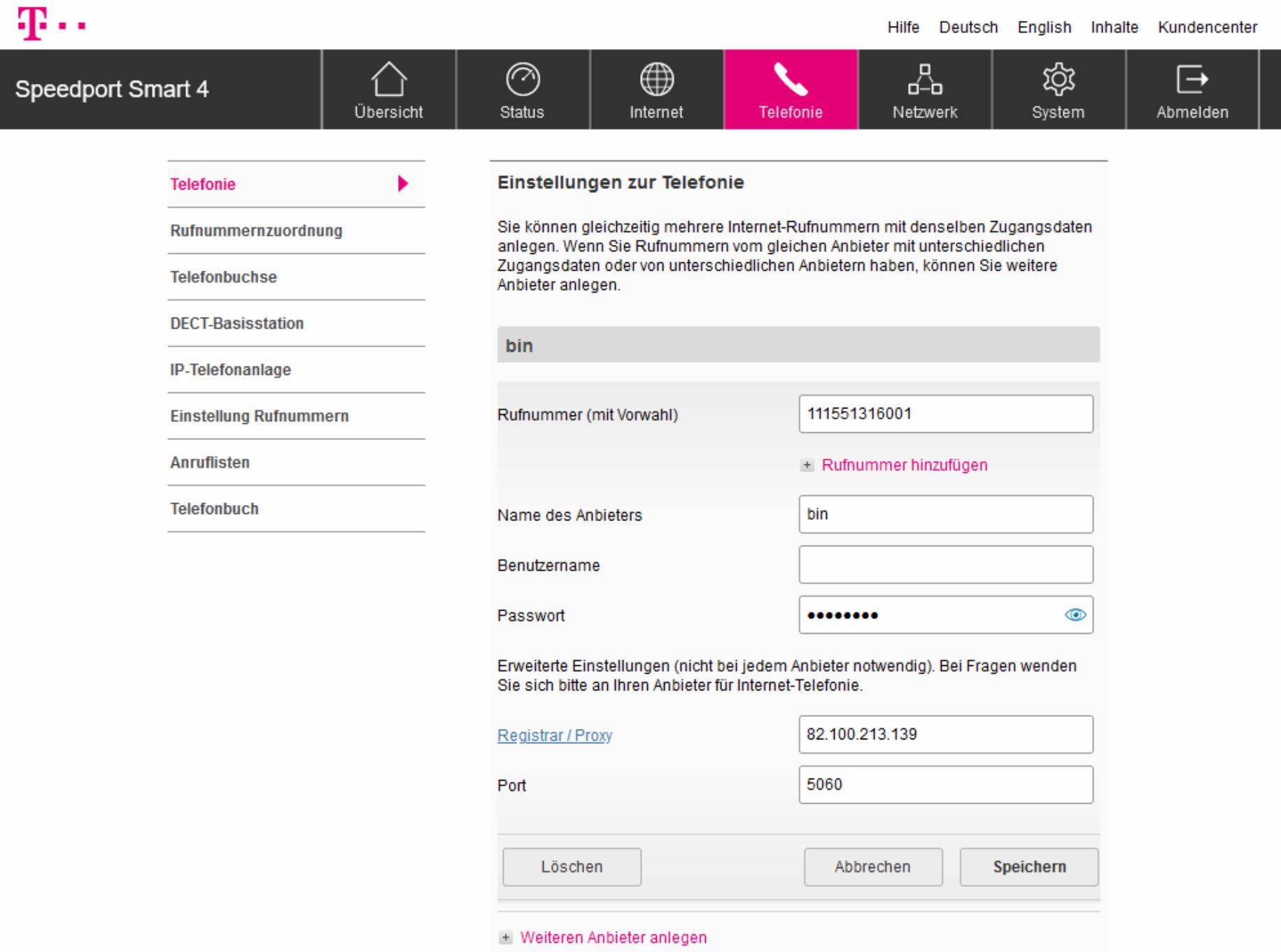The width and height of the screenshot is (1281, 952).
Task: Click Weiteren Anbieter anlegen link
Action: [614, 937]
